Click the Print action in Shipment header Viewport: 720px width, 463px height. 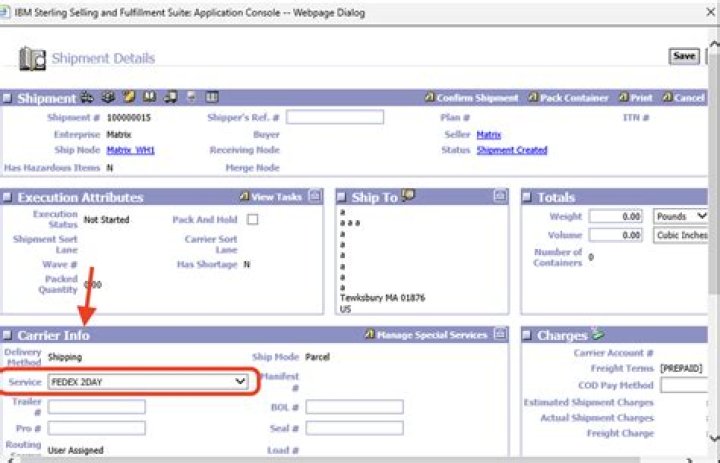(x=636, y=98)
